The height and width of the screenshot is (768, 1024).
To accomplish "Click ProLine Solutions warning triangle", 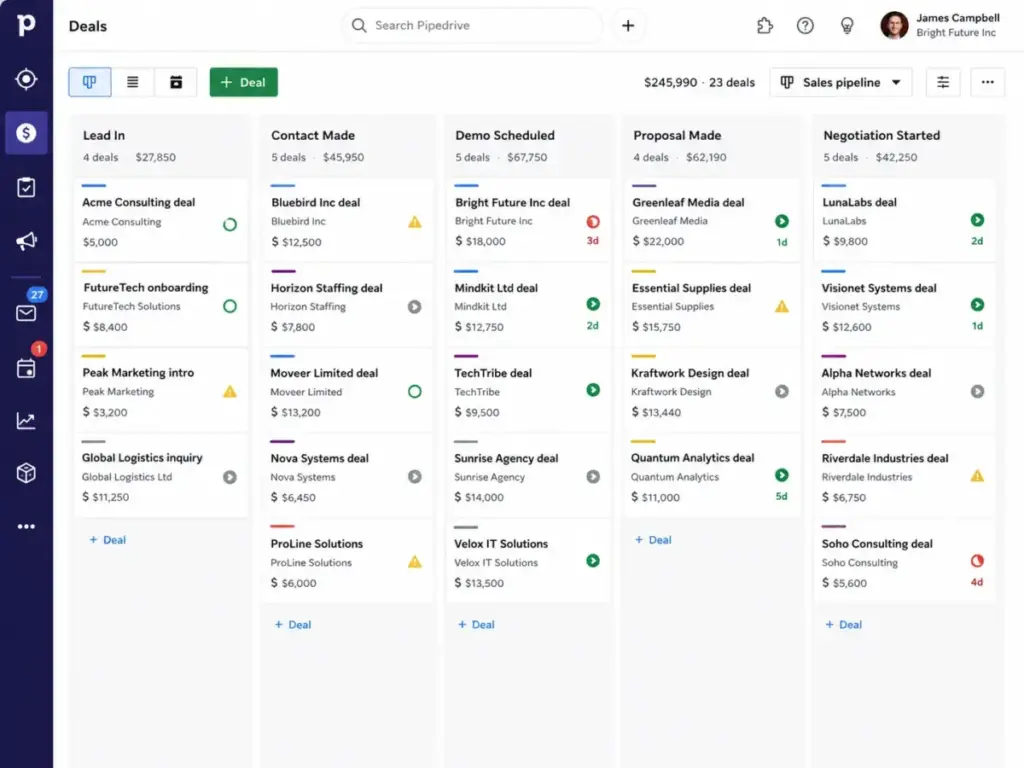I will point(415,562).
